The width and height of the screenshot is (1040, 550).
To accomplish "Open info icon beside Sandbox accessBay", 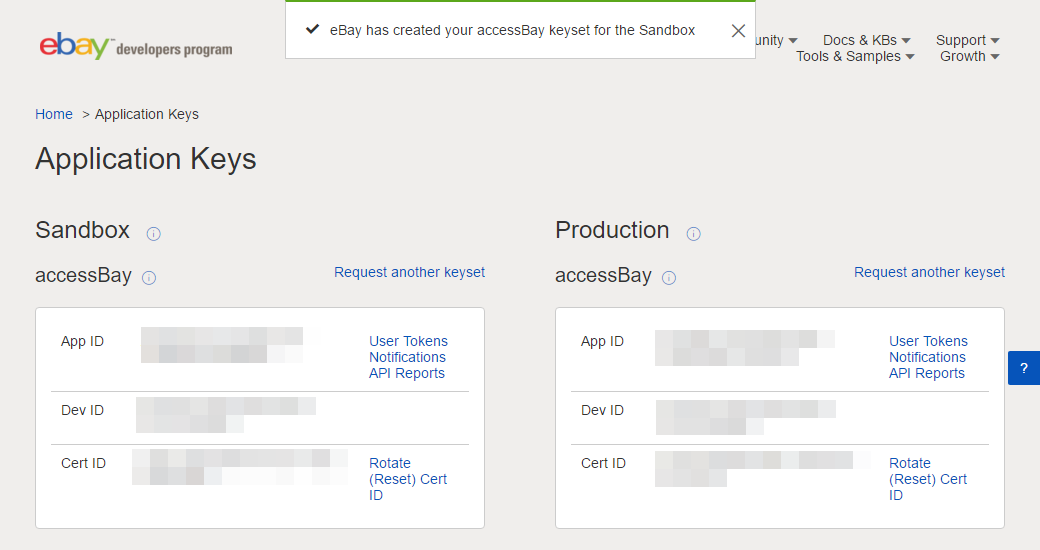I will click(x=149, y=278).
